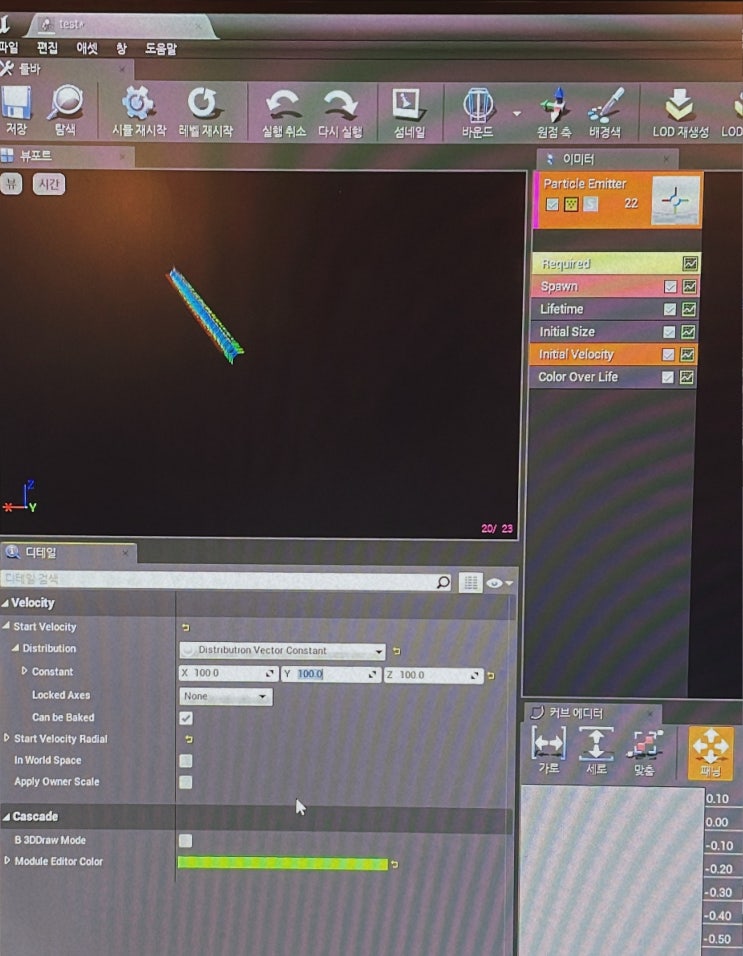Open the 도움말 (Help) menu

(160, 48)
